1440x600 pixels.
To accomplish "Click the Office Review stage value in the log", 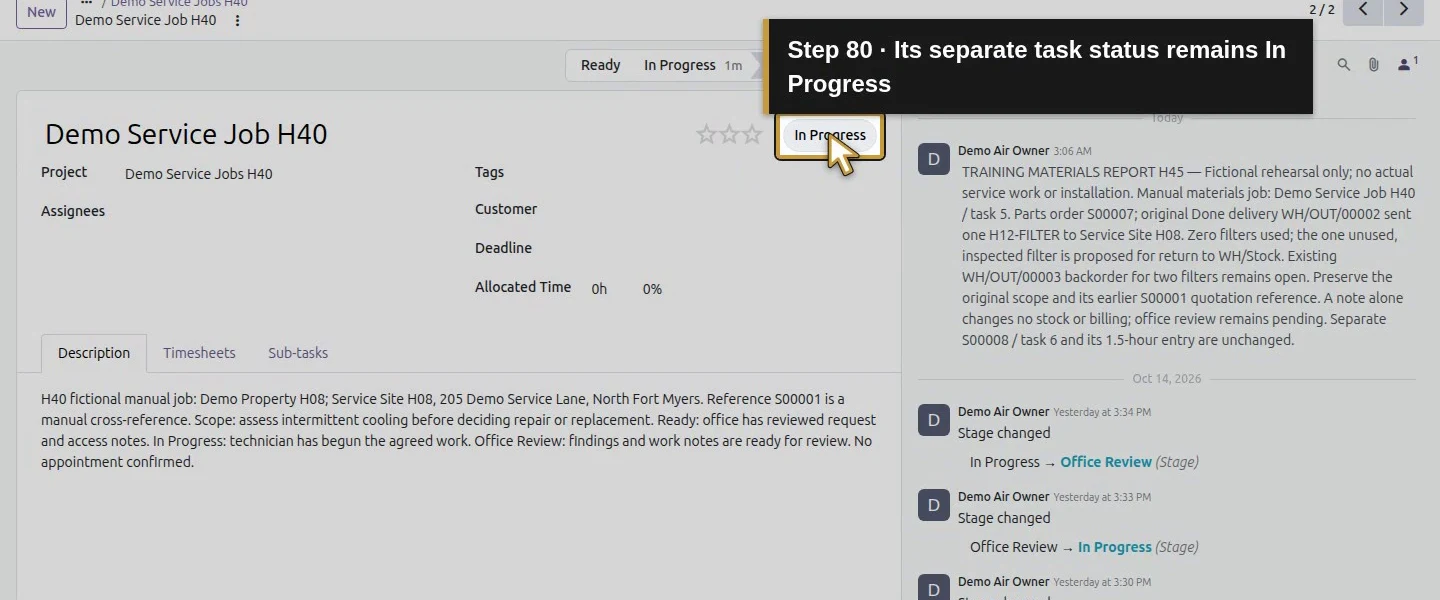I will coord(1106,462).
